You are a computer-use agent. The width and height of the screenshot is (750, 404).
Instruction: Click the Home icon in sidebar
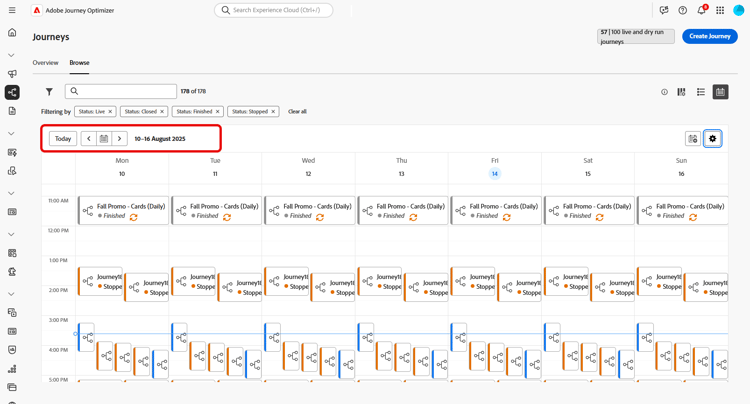pos(12,33)
